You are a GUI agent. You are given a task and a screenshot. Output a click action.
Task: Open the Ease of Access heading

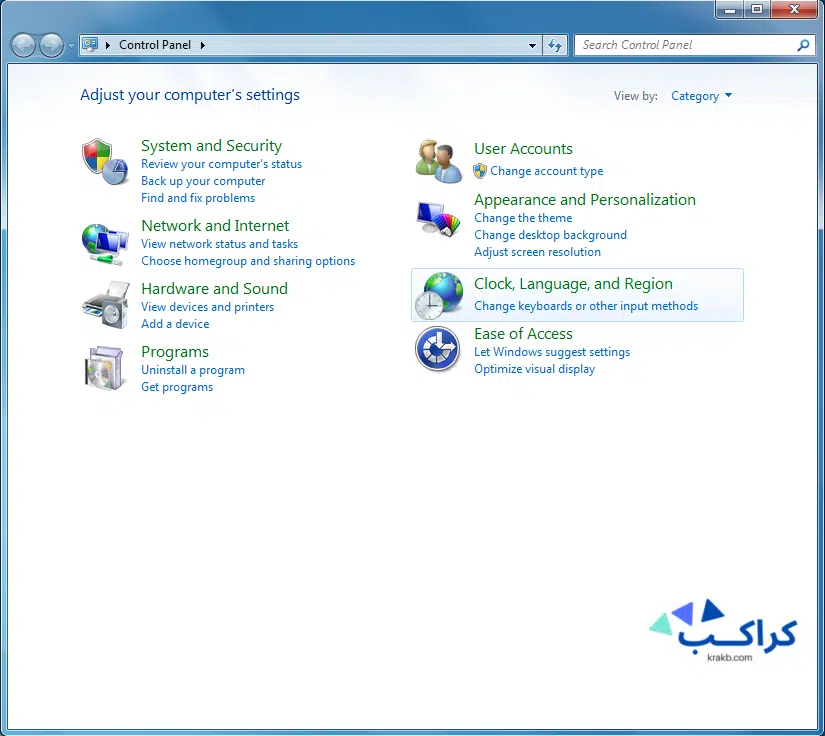(x=523, y=334)
